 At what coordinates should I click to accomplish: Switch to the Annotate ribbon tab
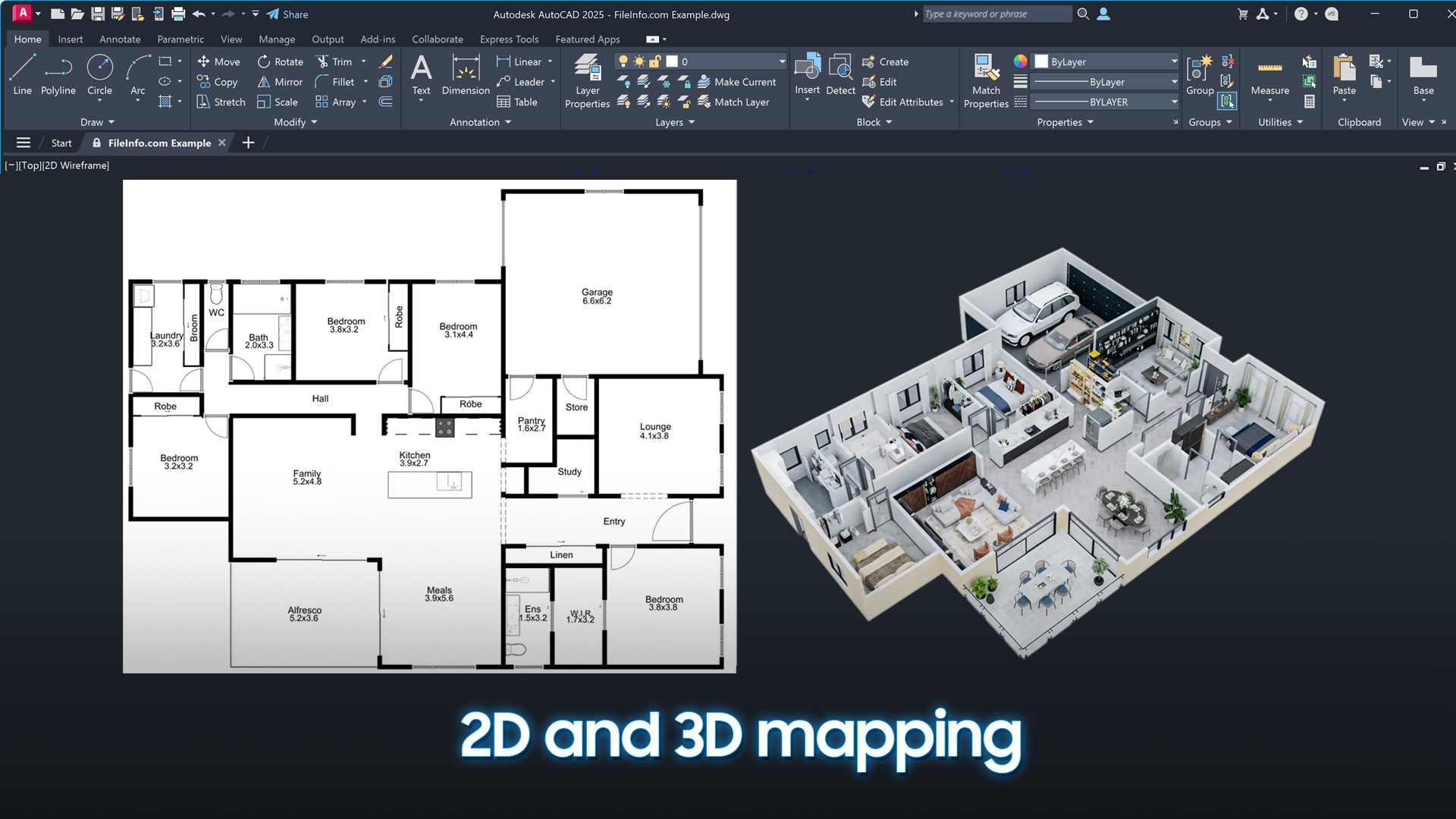click(x=119, y=39)
